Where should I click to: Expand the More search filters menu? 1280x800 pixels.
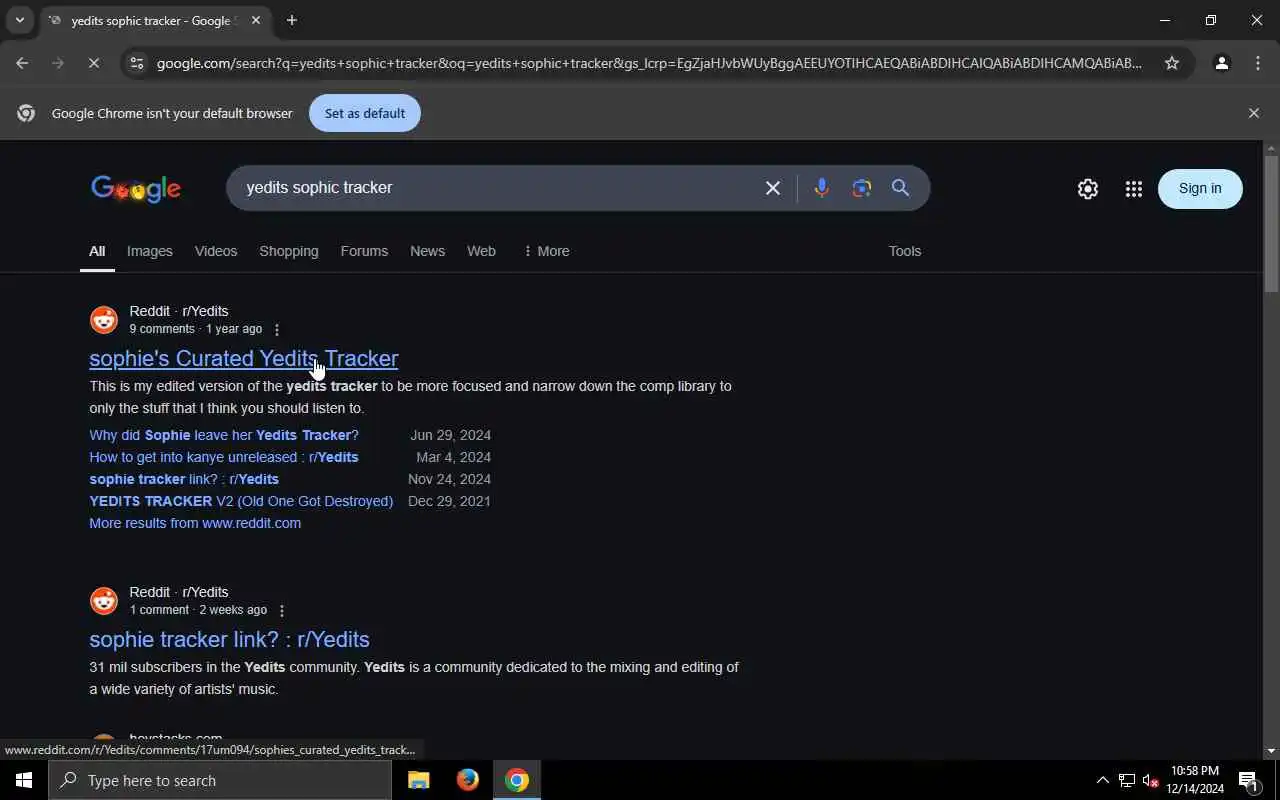tap(546, 251)
